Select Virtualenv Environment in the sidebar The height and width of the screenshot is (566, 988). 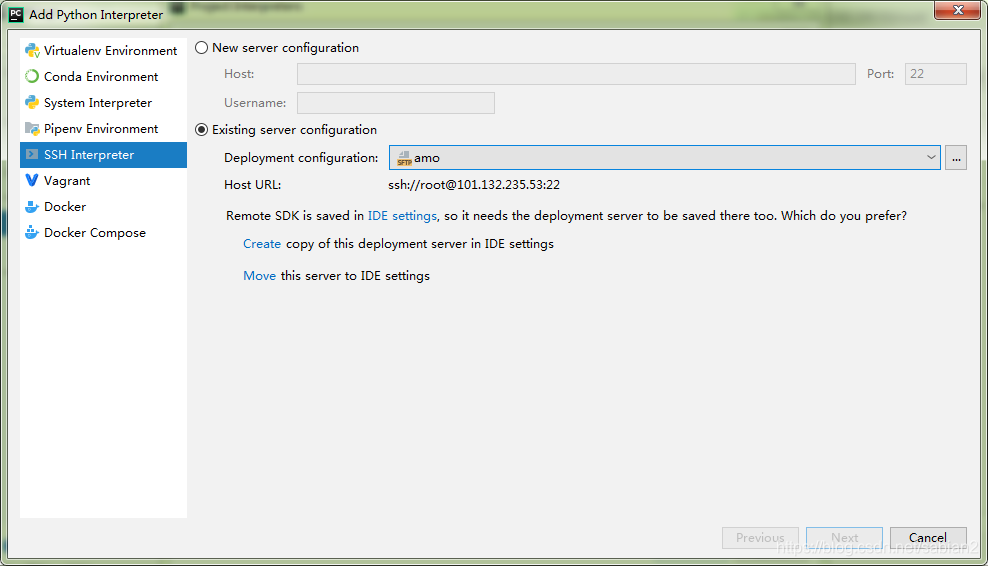(103, 50)
